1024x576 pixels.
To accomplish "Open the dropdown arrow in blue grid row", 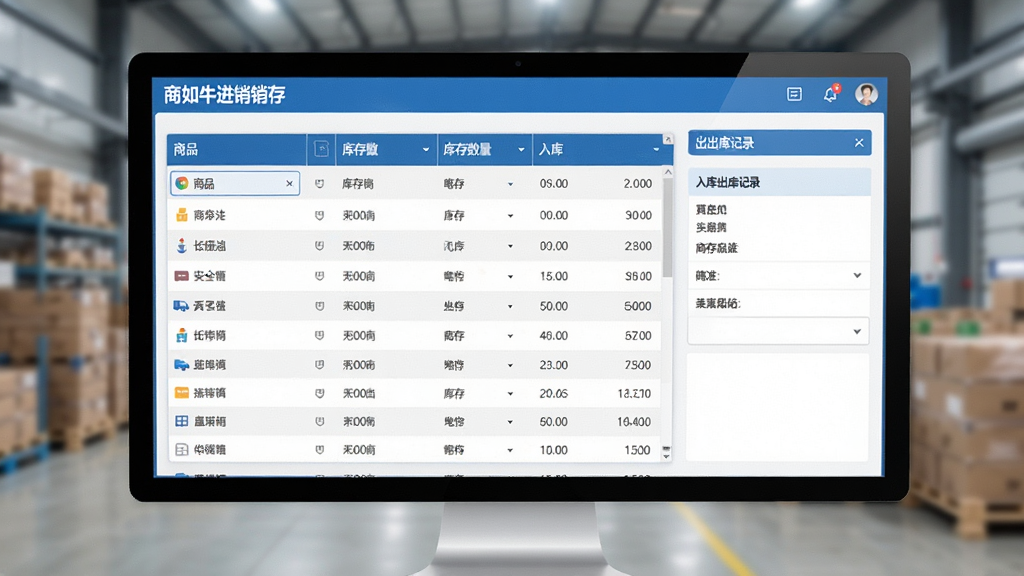I will [510, 422].
